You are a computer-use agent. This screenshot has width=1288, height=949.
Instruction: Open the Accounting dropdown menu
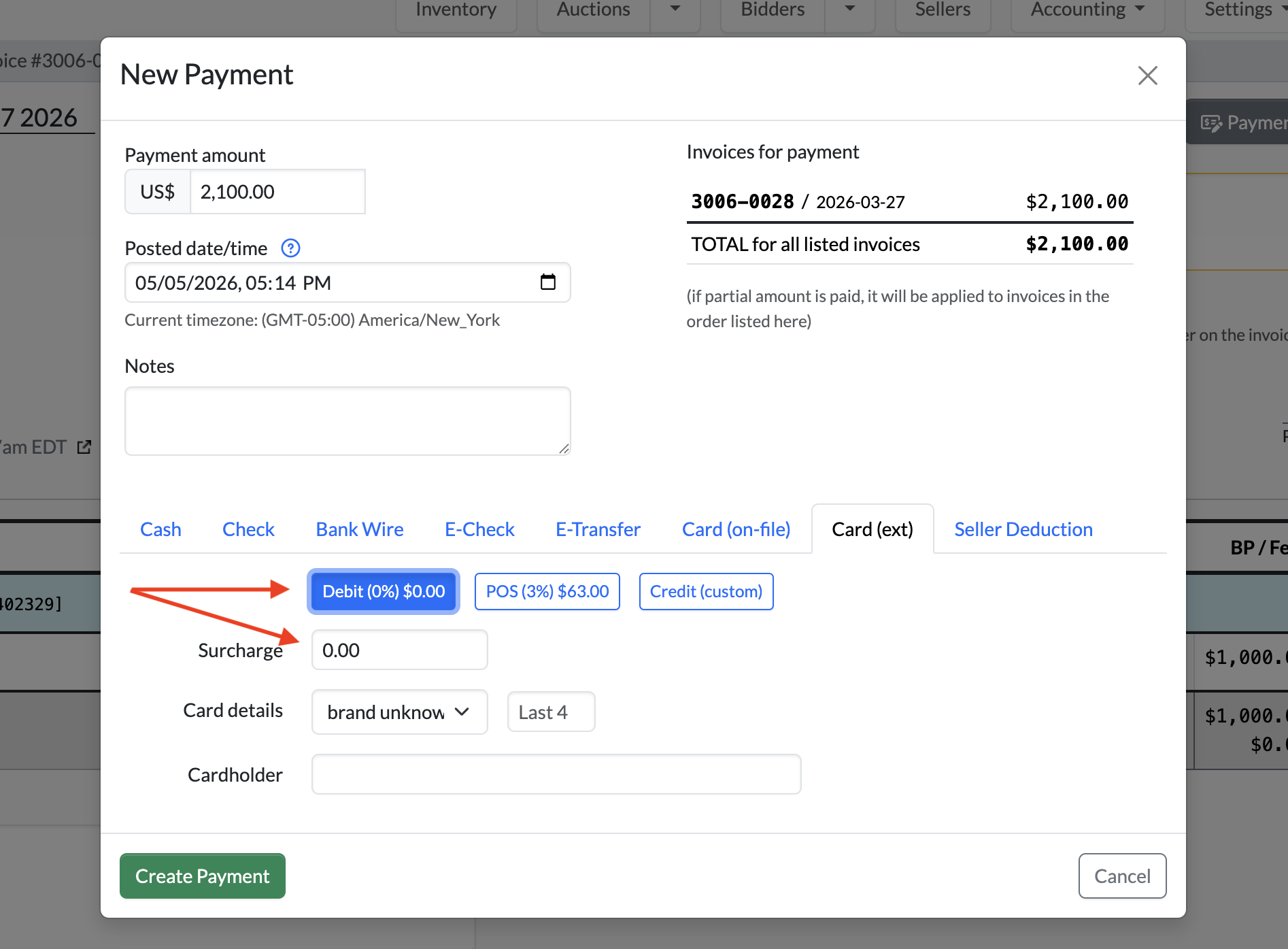click(x=1087, y=10)
